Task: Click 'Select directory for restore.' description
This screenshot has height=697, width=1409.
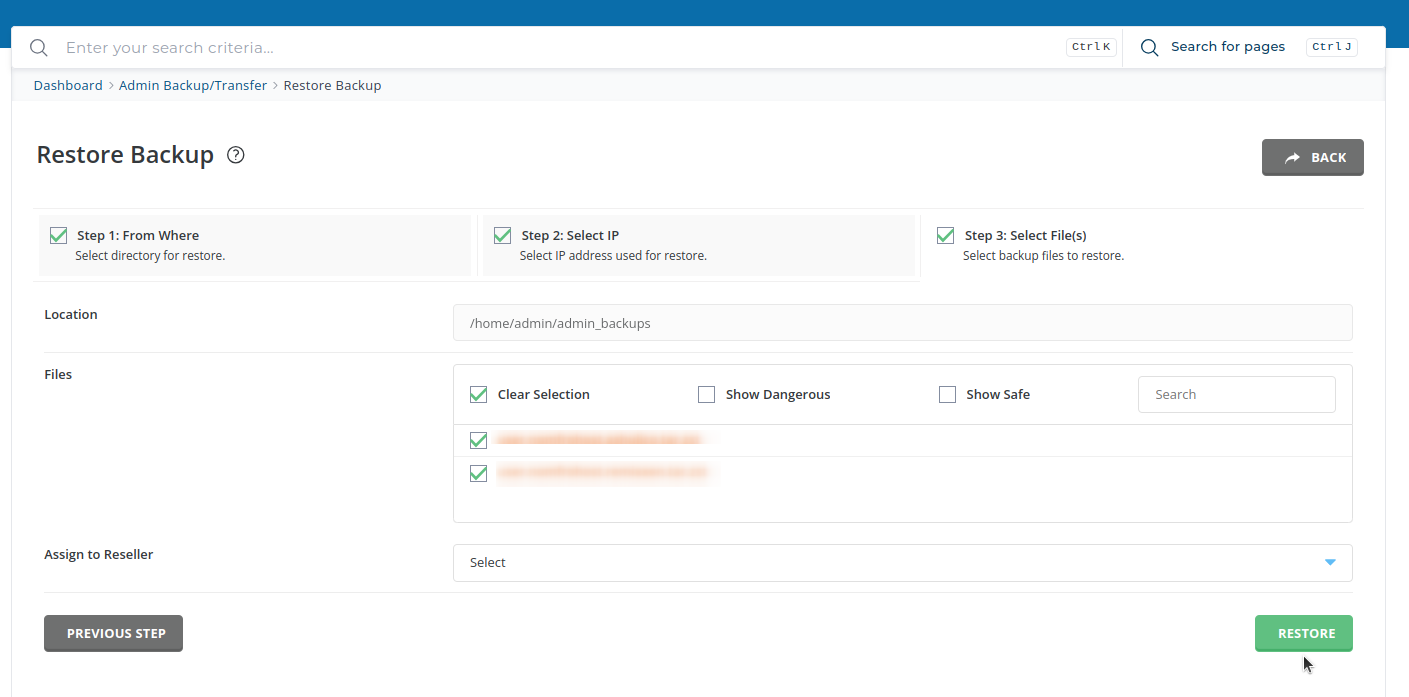Action: (150, 256)
